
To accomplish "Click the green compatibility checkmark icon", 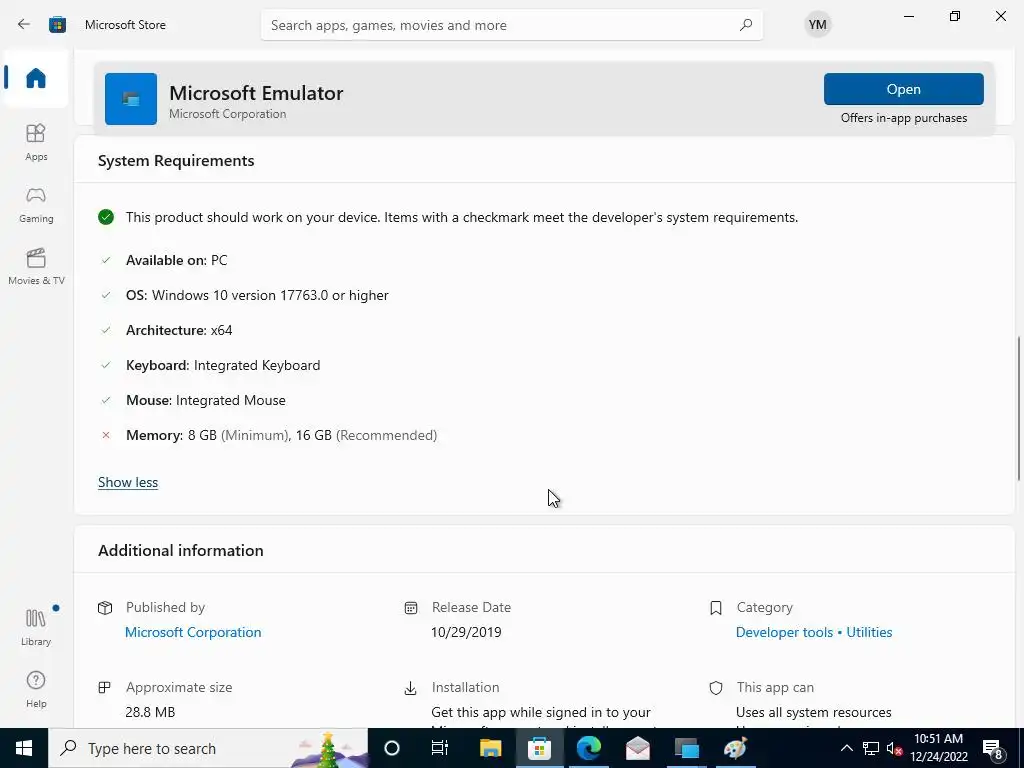I will pyautogui.click(x=106, y=217).
